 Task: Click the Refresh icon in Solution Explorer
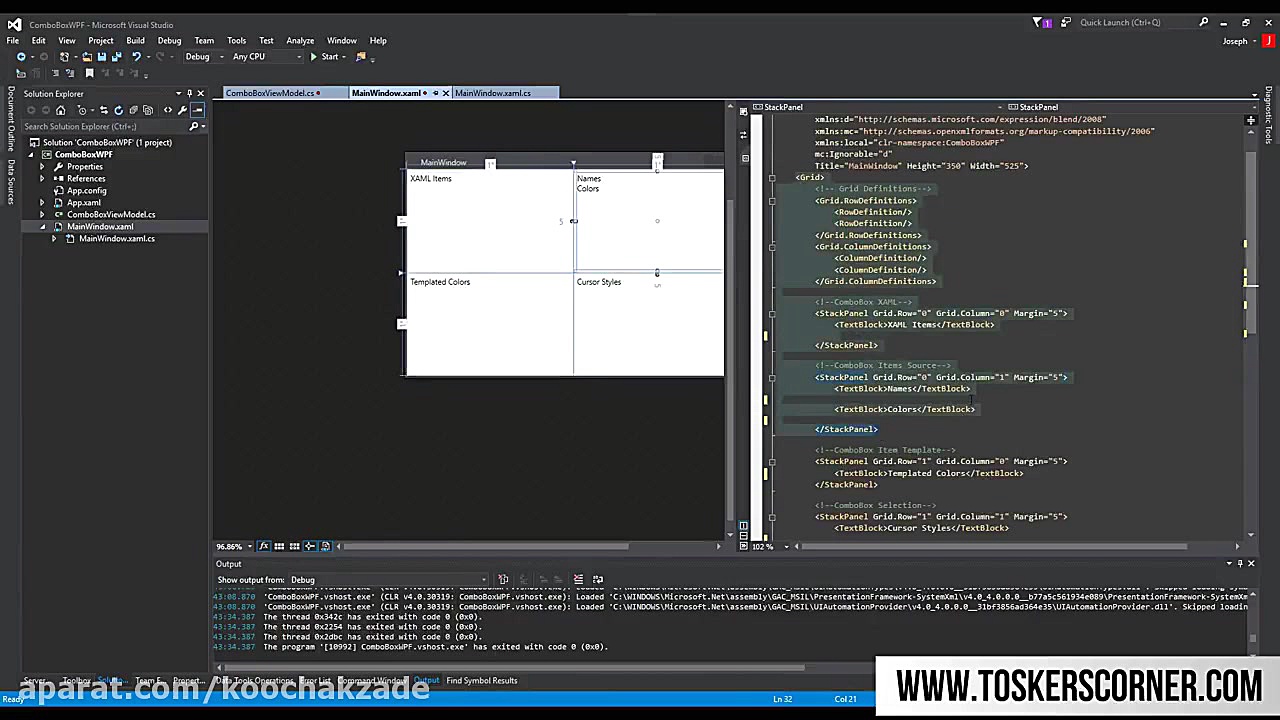[118, 110]
